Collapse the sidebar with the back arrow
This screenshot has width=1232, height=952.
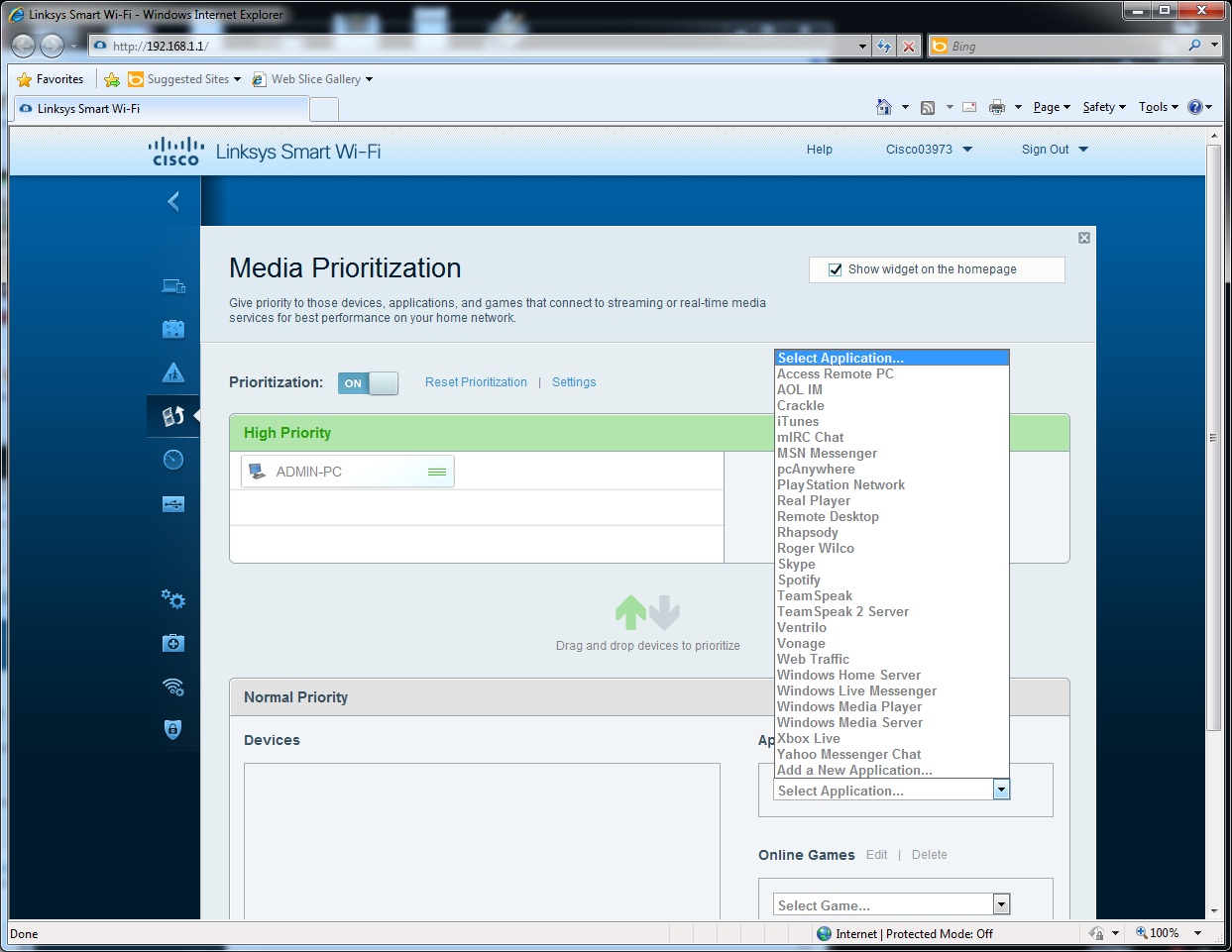173,202
